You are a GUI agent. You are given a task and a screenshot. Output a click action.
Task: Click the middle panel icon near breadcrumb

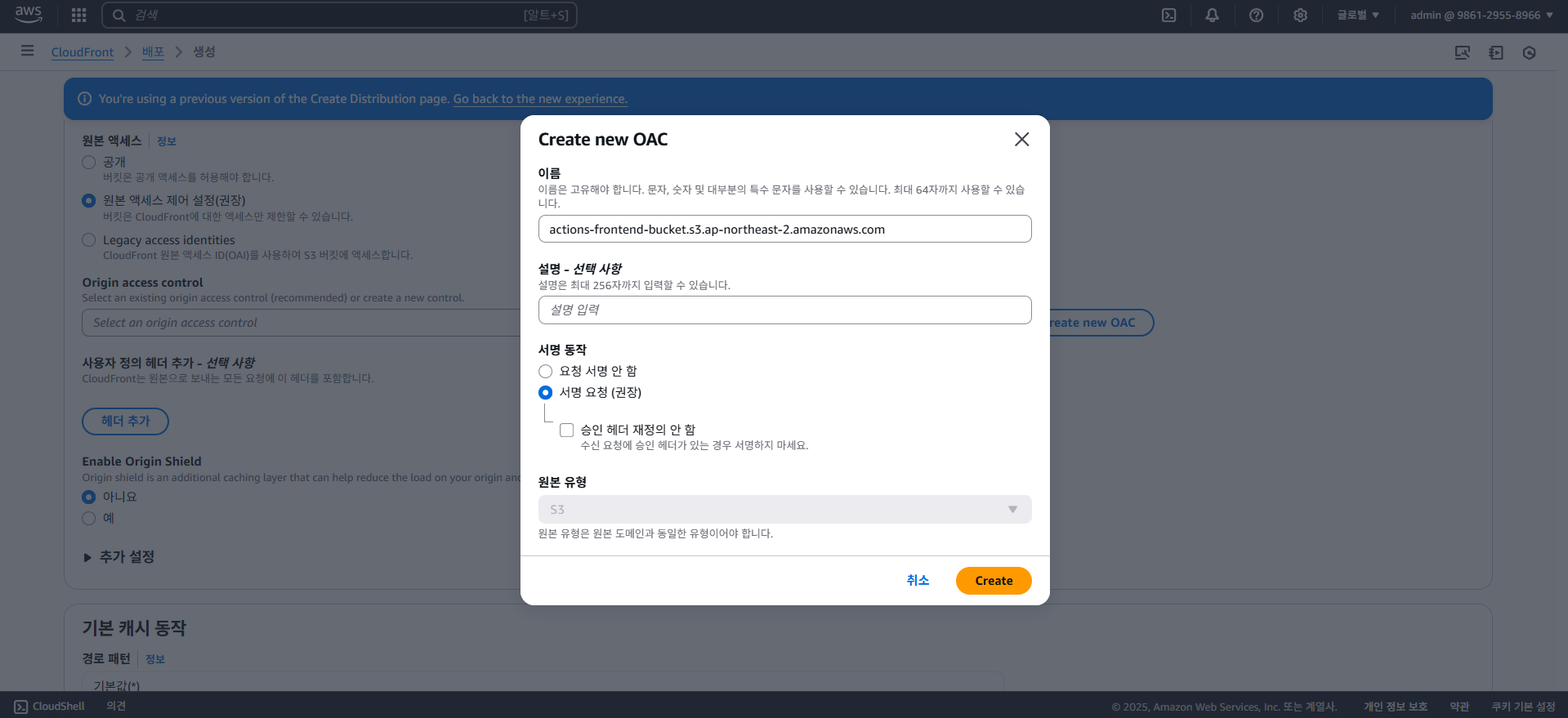[x=1496, y=52]
